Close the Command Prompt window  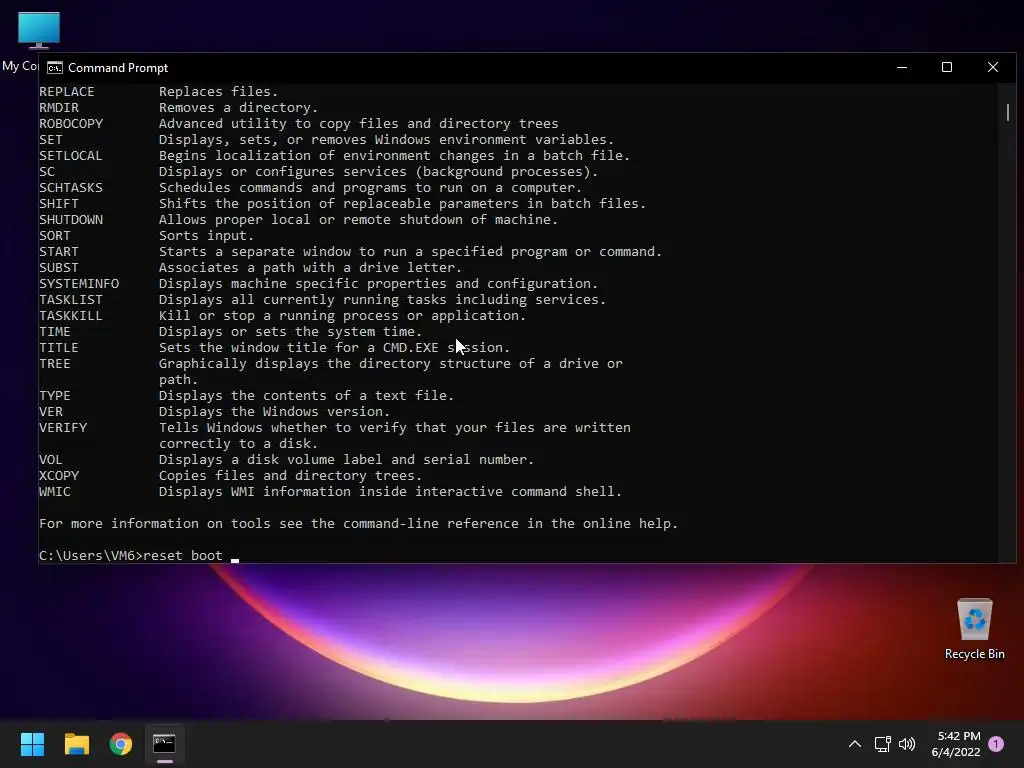coord(993,67)
